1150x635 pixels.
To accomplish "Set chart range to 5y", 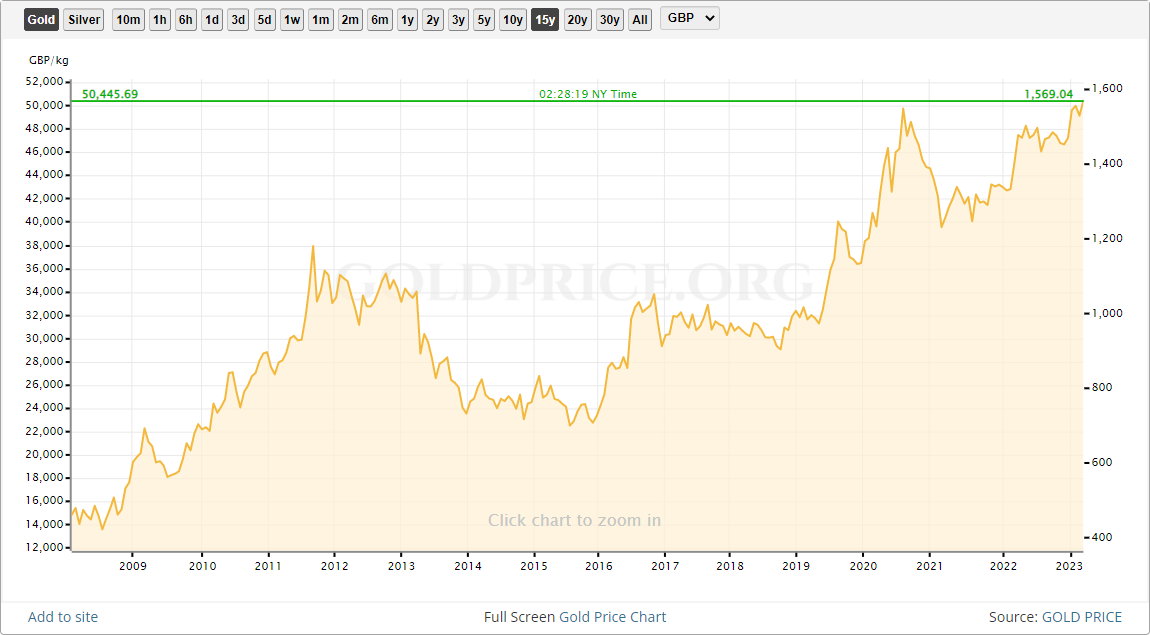I will coord(484,20).
